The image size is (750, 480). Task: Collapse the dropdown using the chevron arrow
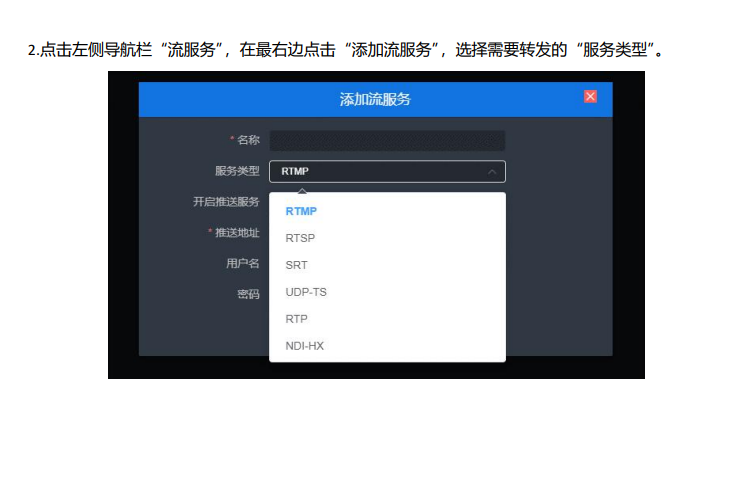point(492,172)
